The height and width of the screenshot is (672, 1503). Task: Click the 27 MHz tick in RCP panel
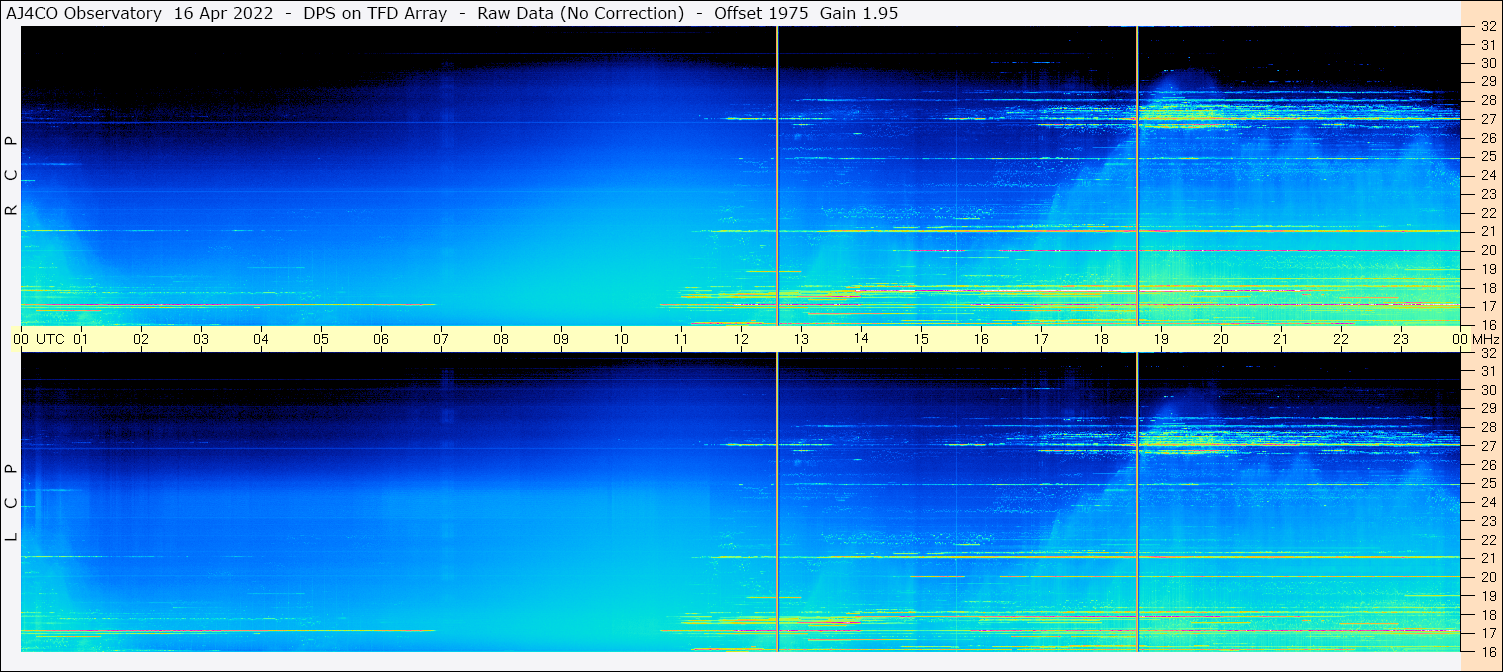click(x=1487, y=119)
